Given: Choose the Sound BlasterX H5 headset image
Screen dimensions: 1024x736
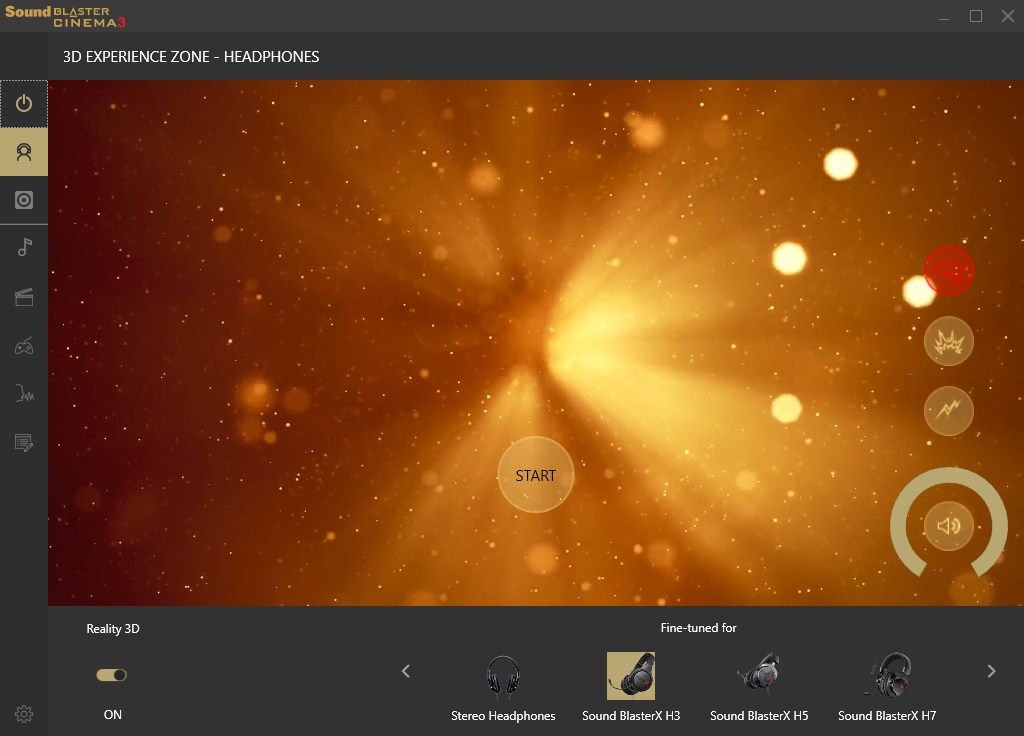Looking at the screenshot, I should click(x=759, y=676).
